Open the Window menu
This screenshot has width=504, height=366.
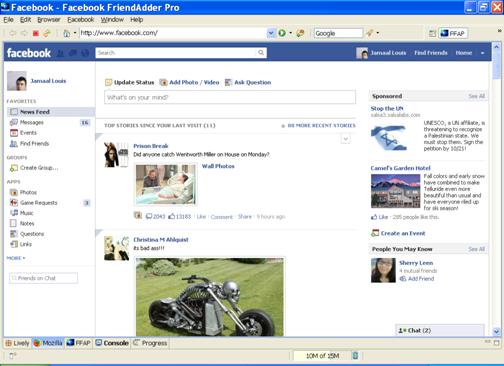pyautogui.click(x=112, y=20)
